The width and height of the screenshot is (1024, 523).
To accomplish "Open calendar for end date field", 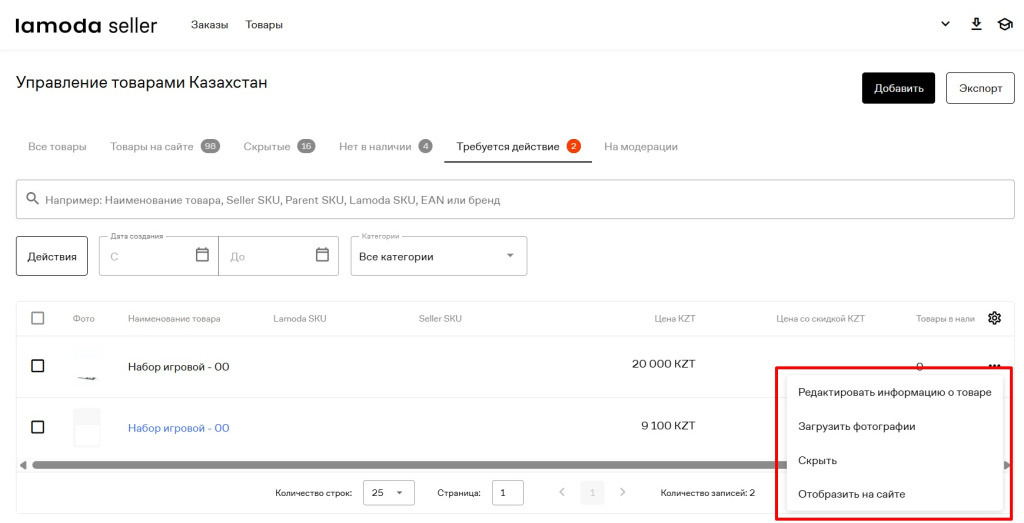I will pyautogui.click(x=322, y=255).
